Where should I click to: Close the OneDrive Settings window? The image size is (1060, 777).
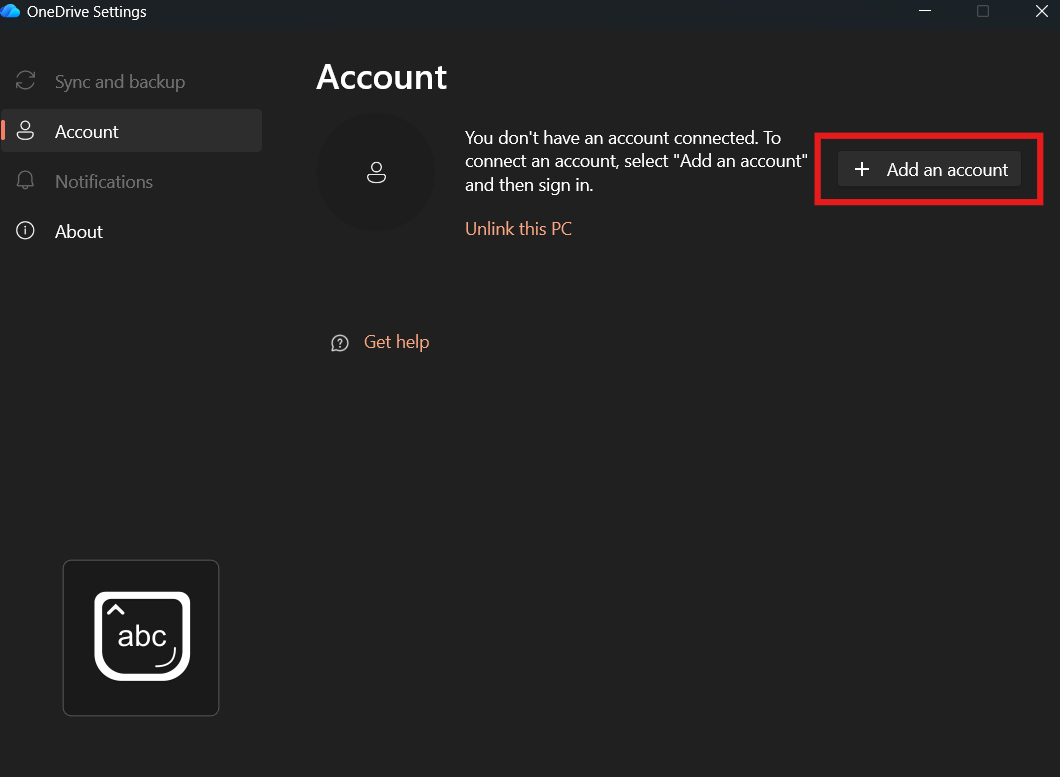coord(1042,11)
